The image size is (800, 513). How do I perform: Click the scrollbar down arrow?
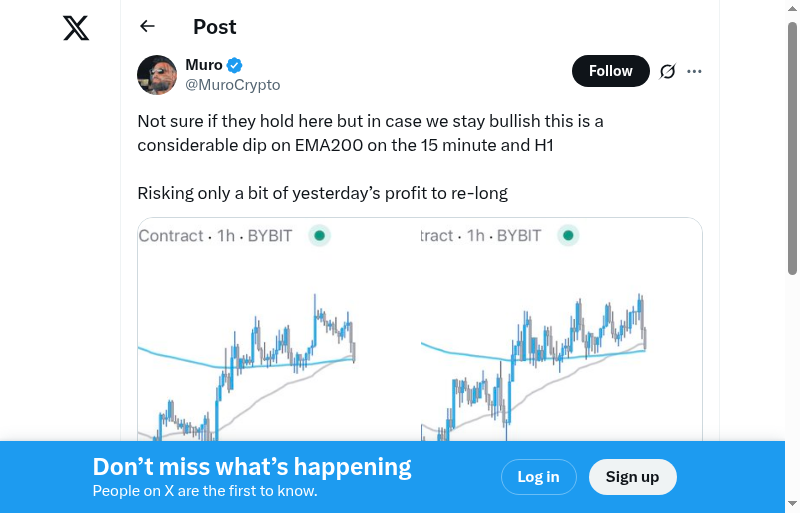tap(792, 504)
